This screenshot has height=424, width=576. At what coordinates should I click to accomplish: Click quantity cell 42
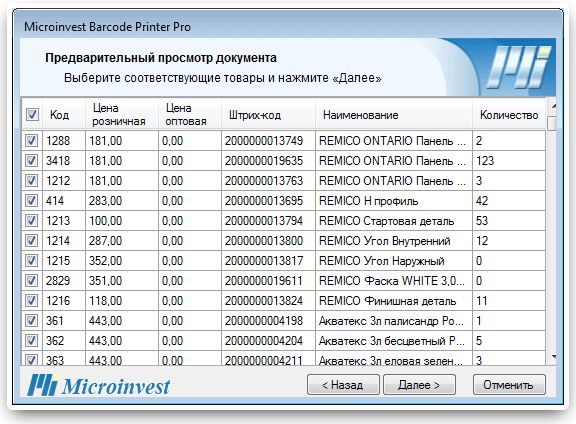point(509,201)
